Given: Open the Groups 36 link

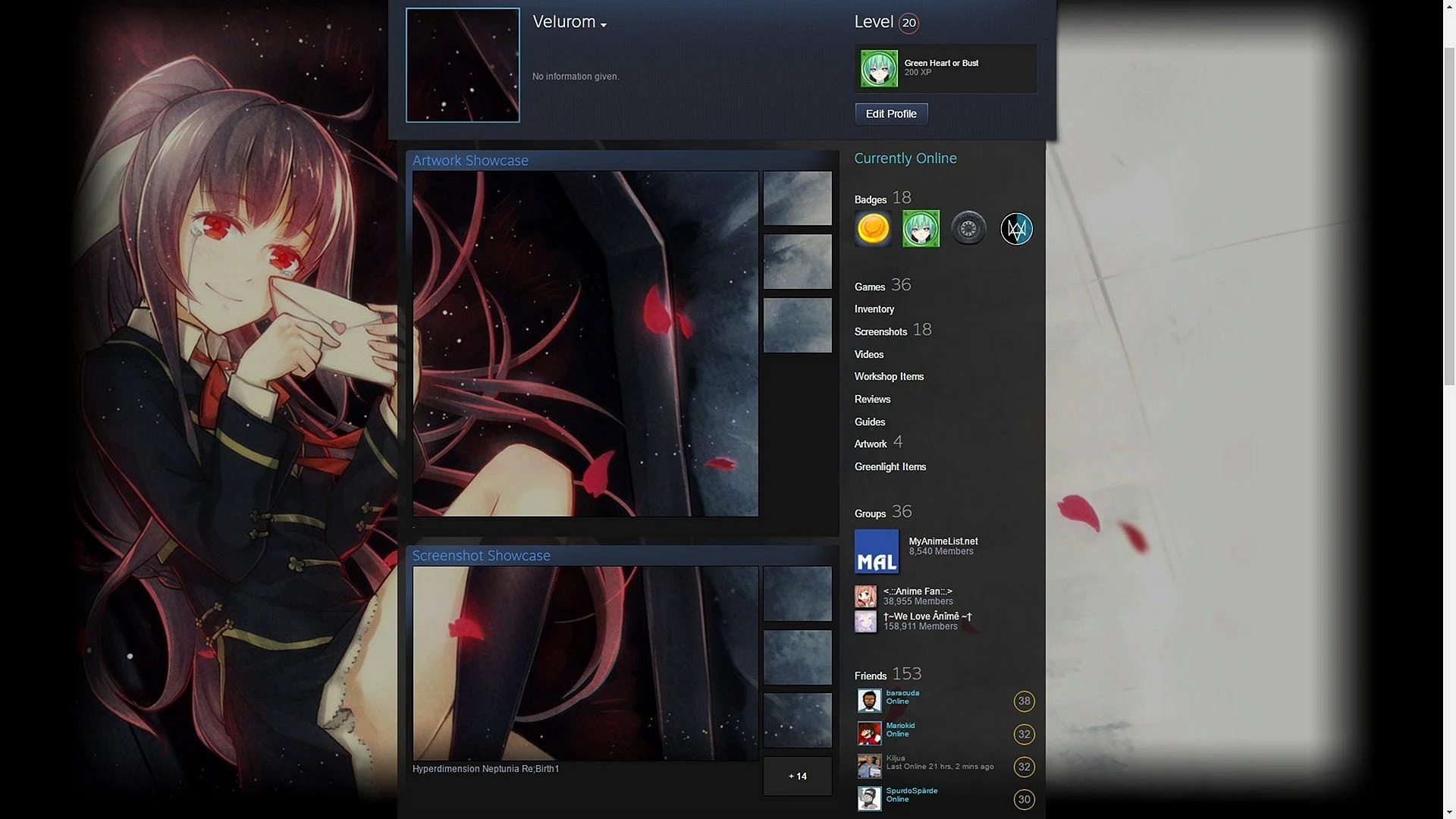Looking at the screenshot, I should point(883,513).
